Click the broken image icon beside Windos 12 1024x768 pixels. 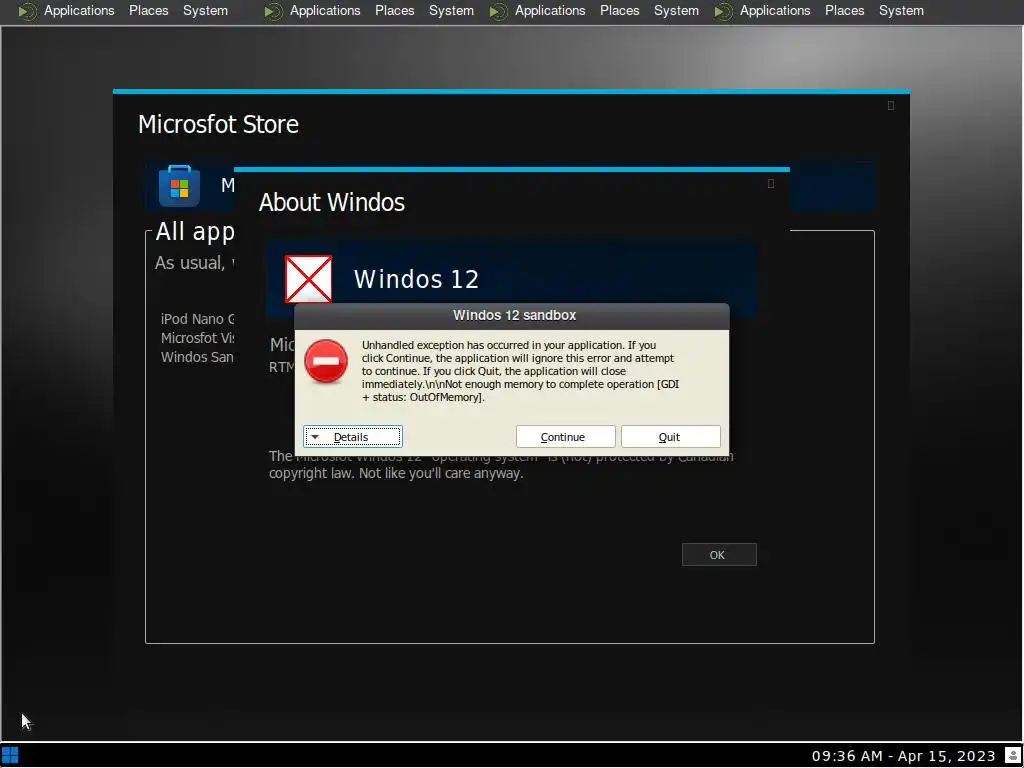click(308, 279)
